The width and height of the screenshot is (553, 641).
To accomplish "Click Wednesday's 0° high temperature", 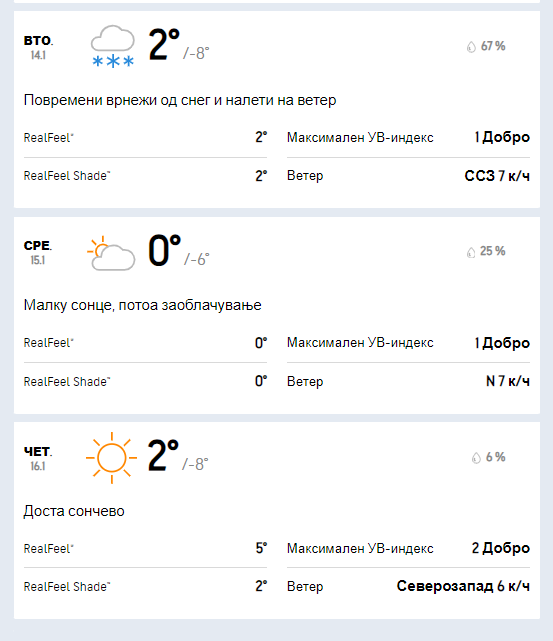I will tap(164, 250).
